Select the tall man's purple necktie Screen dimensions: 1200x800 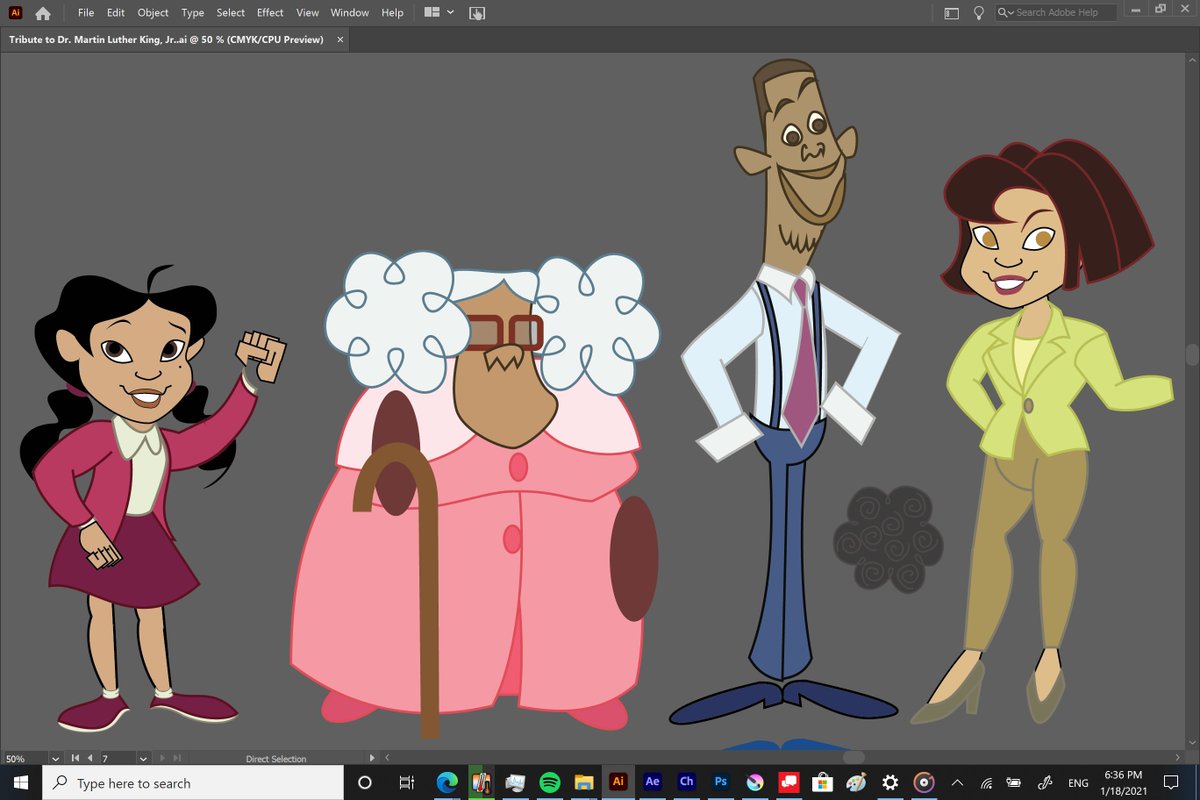point(802,362)
